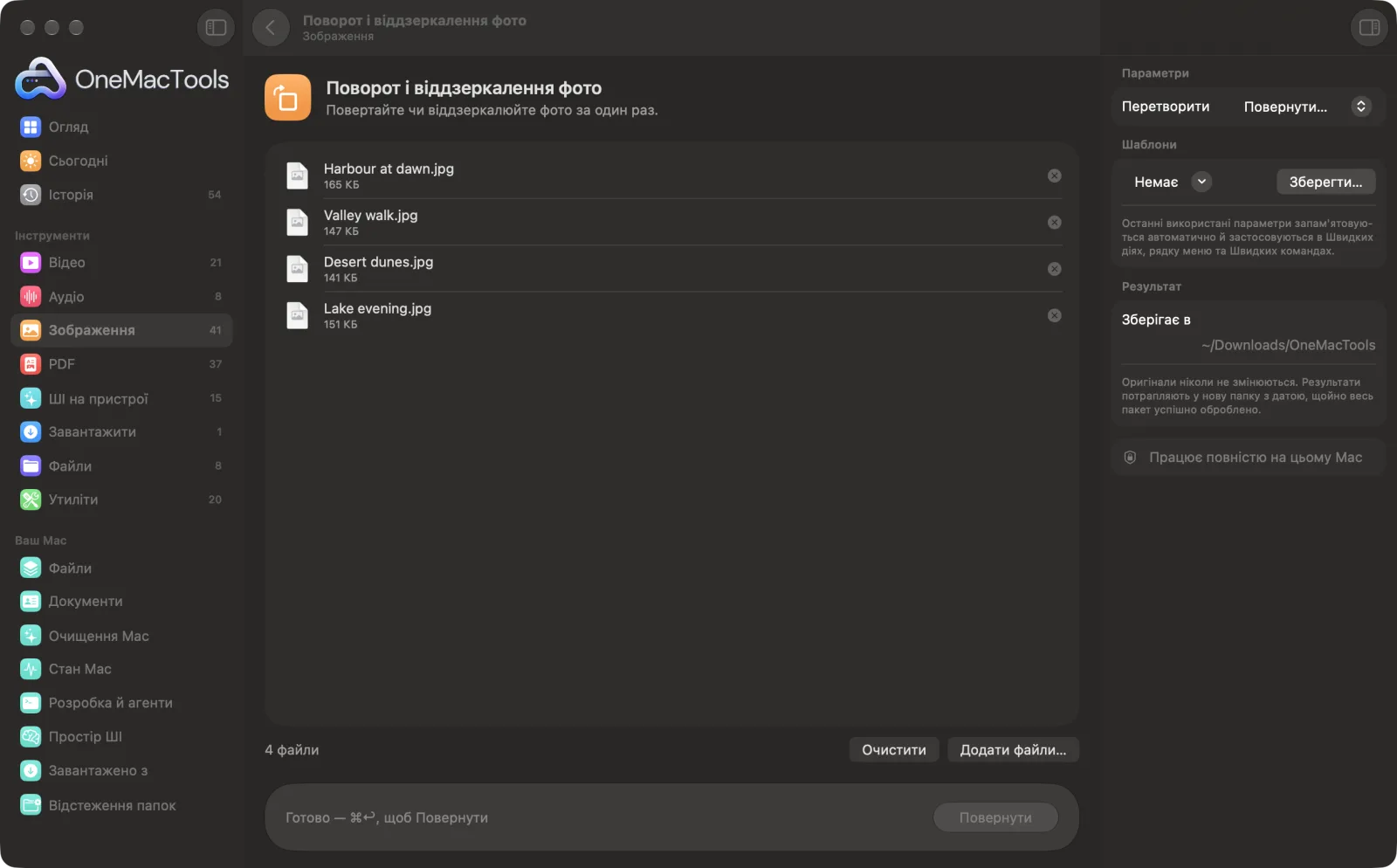Open Завантажити tools category
Screen dimensions: 1397x868
click(121, 431)
